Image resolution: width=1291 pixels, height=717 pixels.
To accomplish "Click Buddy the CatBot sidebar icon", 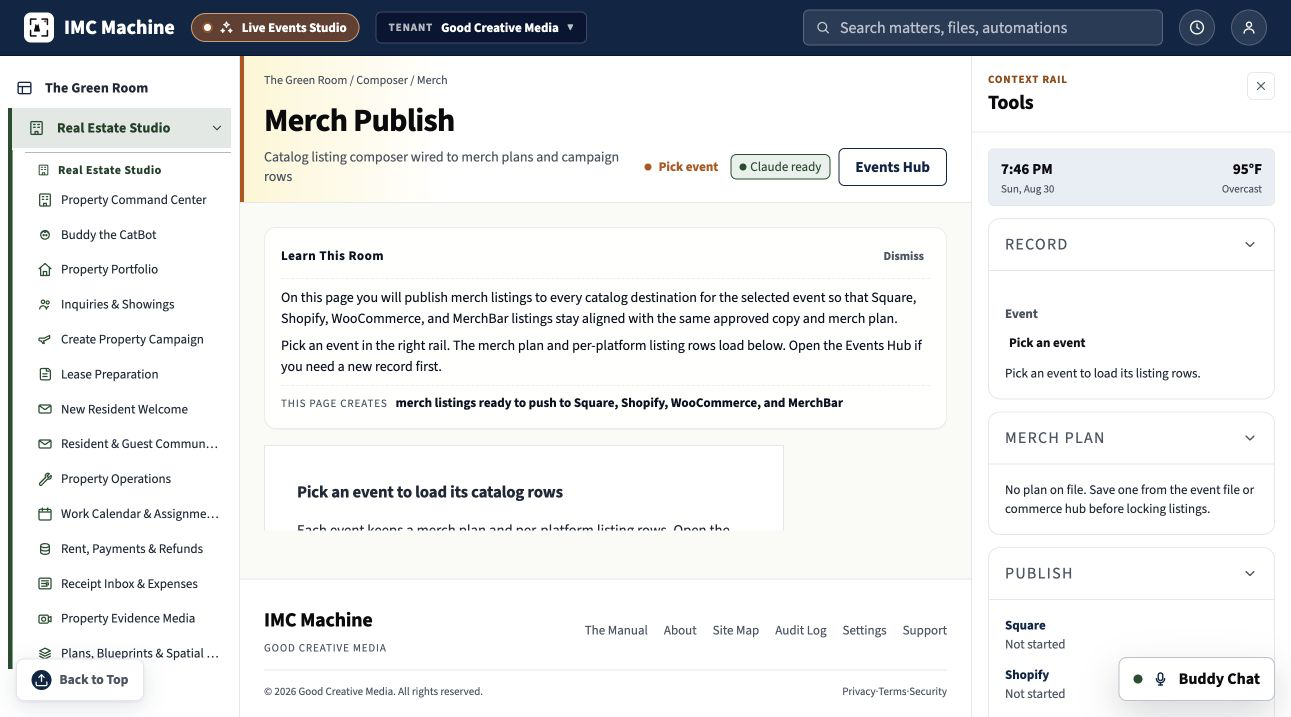I will [x=45, y=235].
